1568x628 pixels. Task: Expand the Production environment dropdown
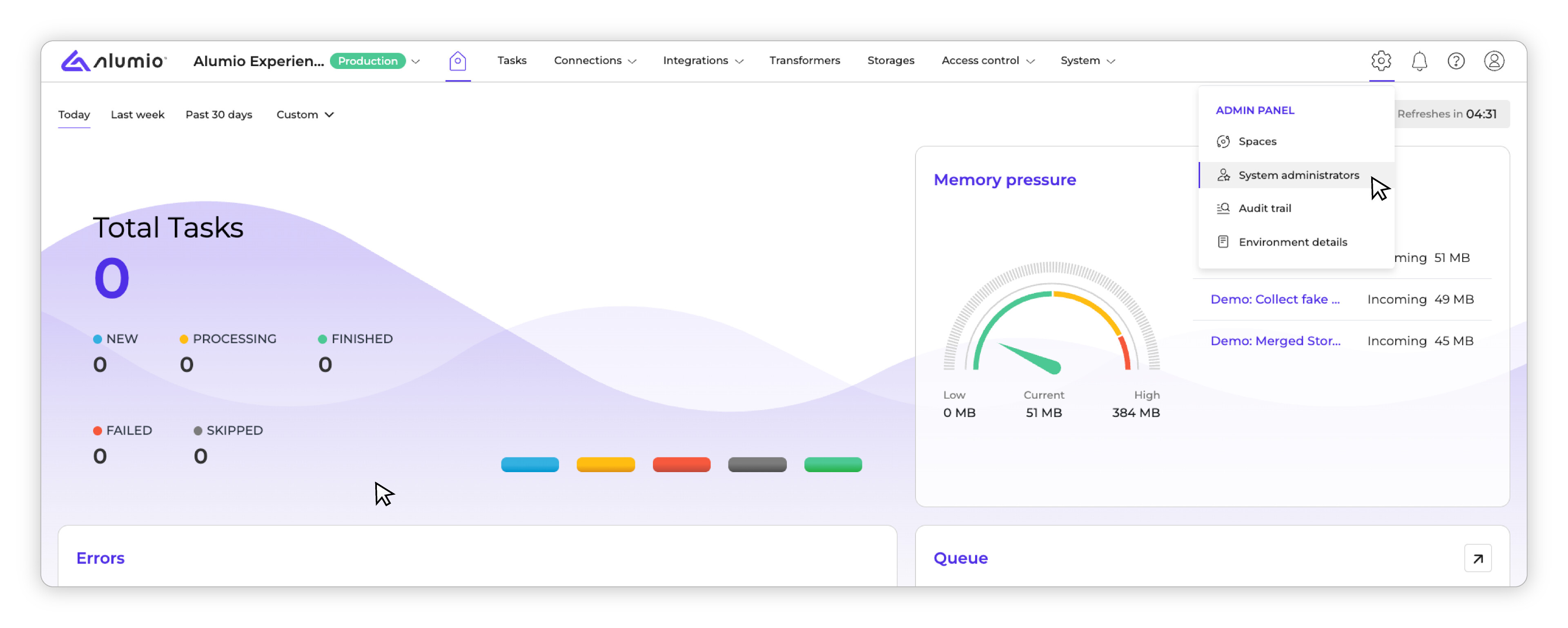tap(415, 62)
